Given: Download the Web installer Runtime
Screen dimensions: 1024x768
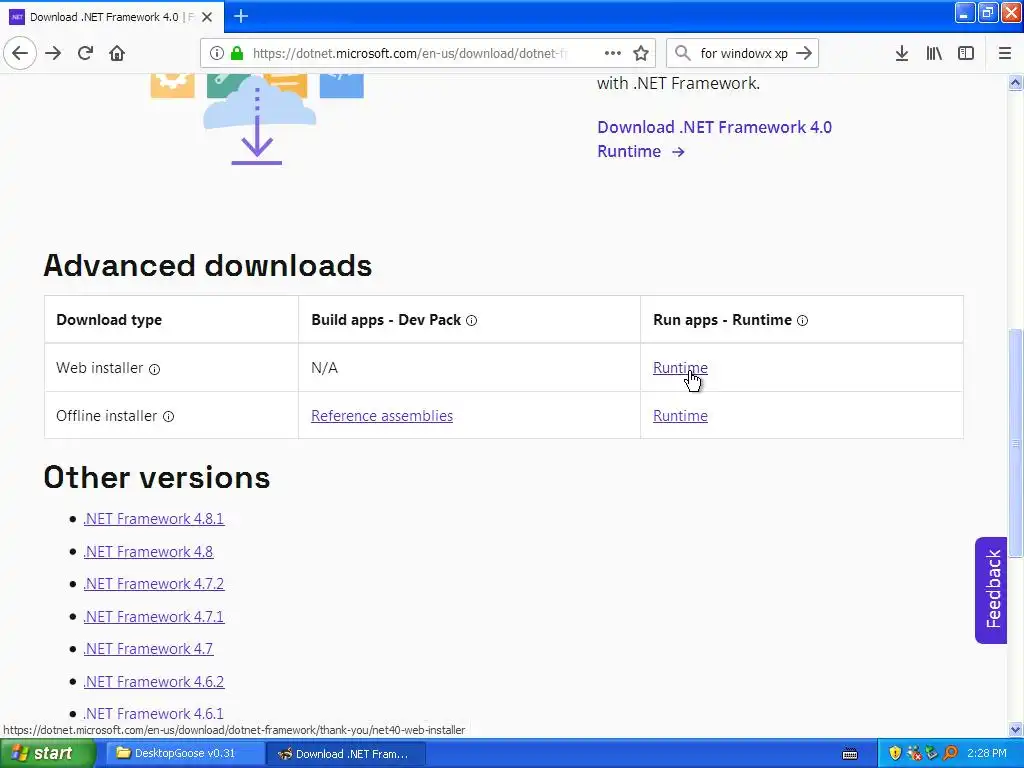Looking at the screenshot, I should (680, 368).
